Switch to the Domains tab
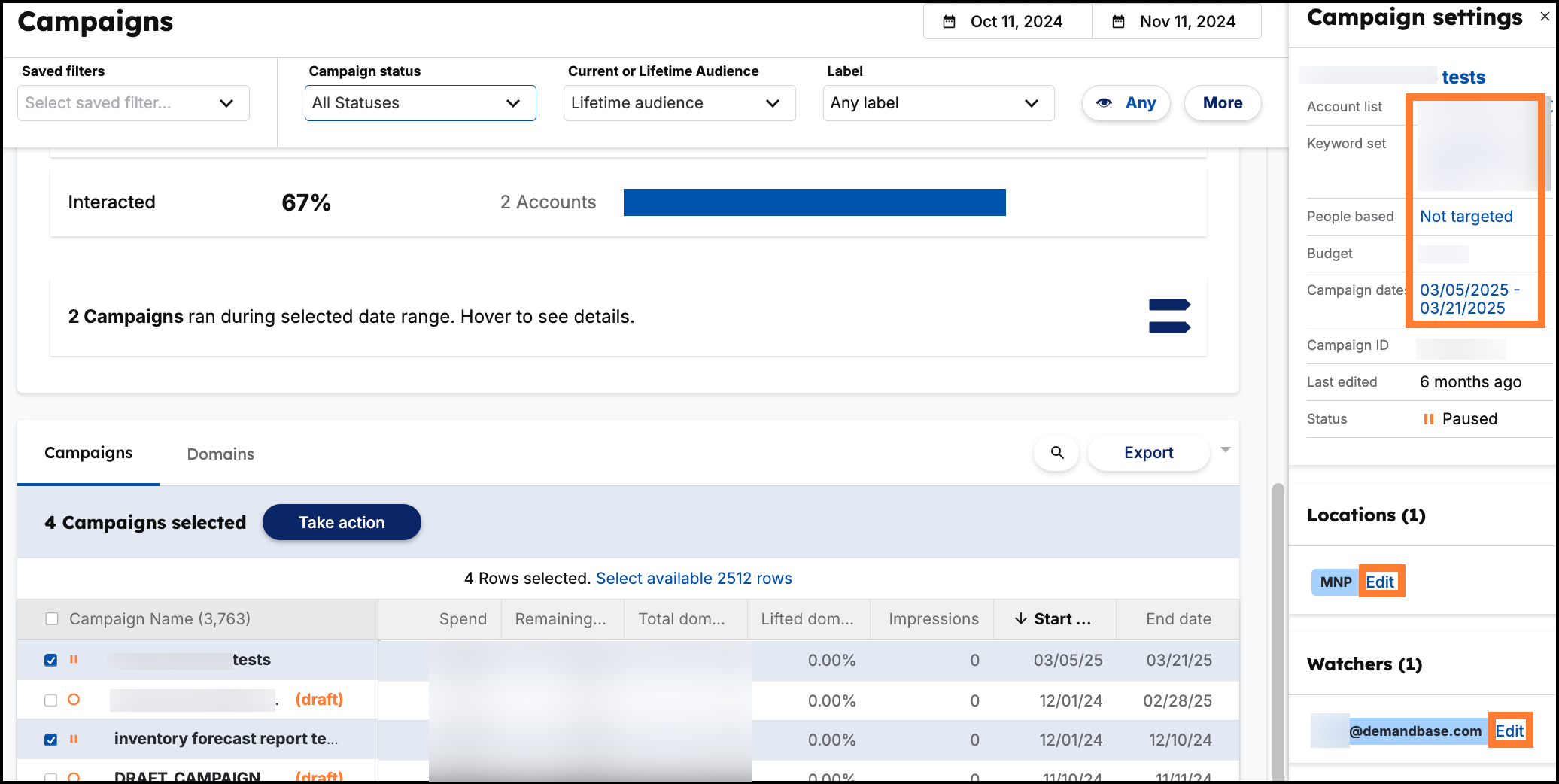 [220, 454]
